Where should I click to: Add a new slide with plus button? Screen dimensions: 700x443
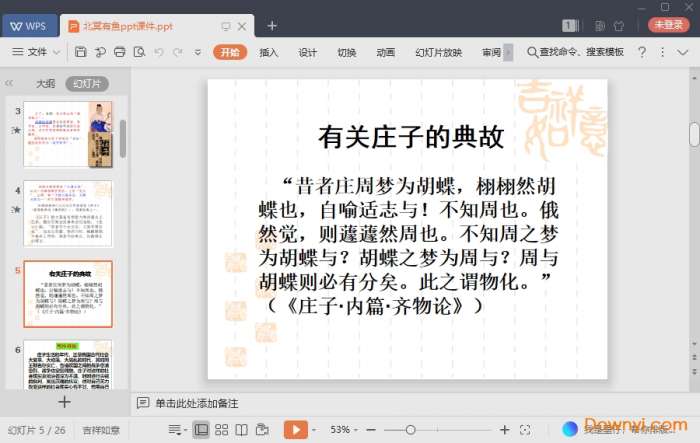[x=64, y=402]
